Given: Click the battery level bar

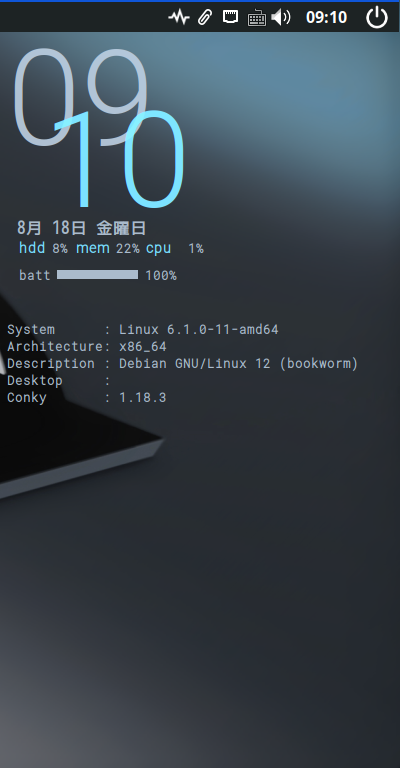Looking at the screenshot, I should (97, 274).
